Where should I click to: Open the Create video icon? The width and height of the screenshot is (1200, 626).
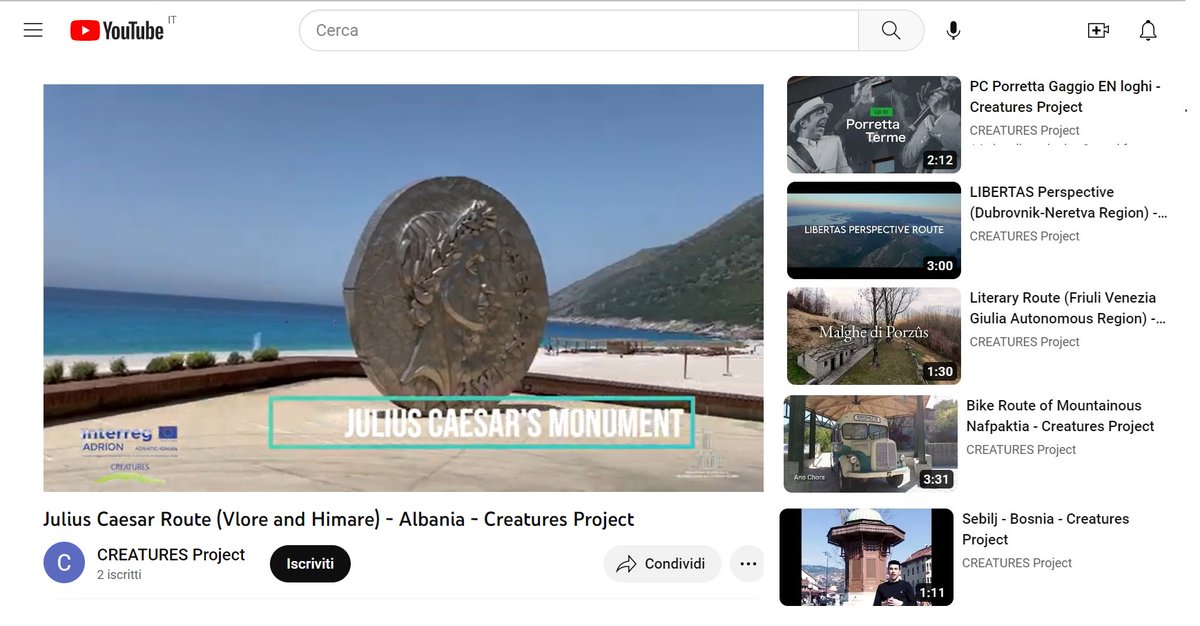(x=1098, y=30)
